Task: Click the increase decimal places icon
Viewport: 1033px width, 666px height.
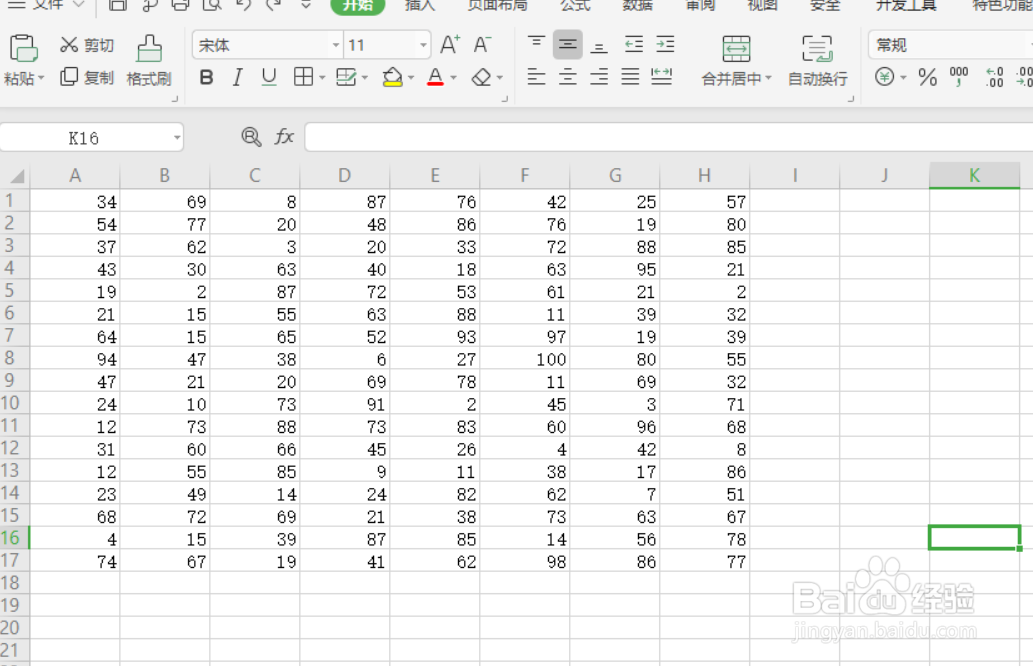Action: (994, 77)
